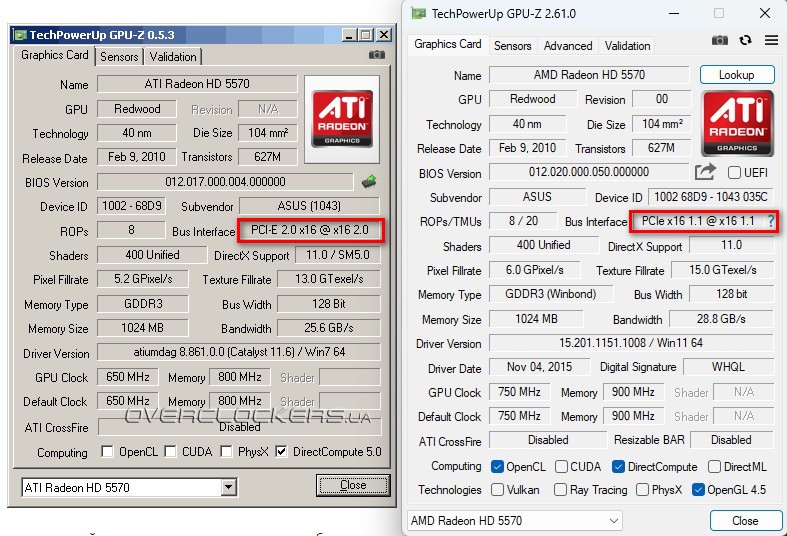Viewport: 787px width, 536px height.
Task: Open Validation tab in GPU-Z 2.61.0
Action: [627, 46]
